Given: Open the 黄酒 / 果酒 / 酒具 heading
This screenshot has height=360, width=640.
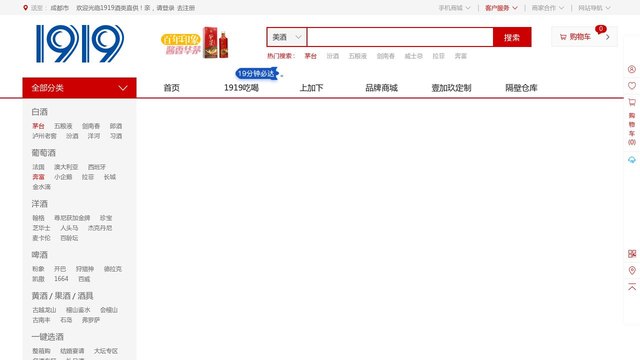Looking at the screenshot, I should point(62,296).
